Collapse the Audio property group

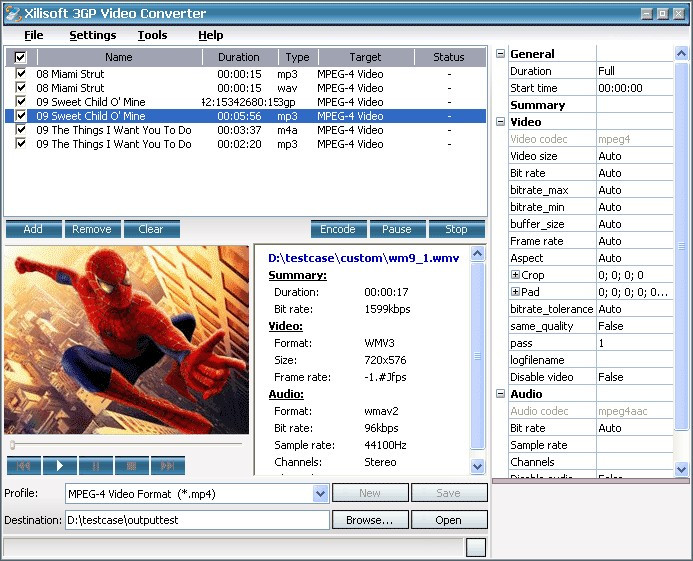tap(500, 393)
